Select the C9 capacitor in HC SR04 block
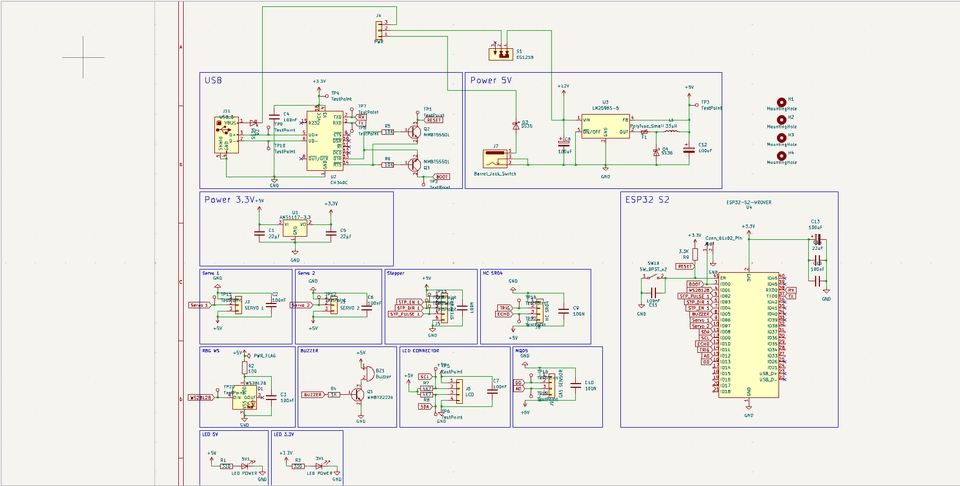Viewport: 960px width, 486px height. click(561, 310)
